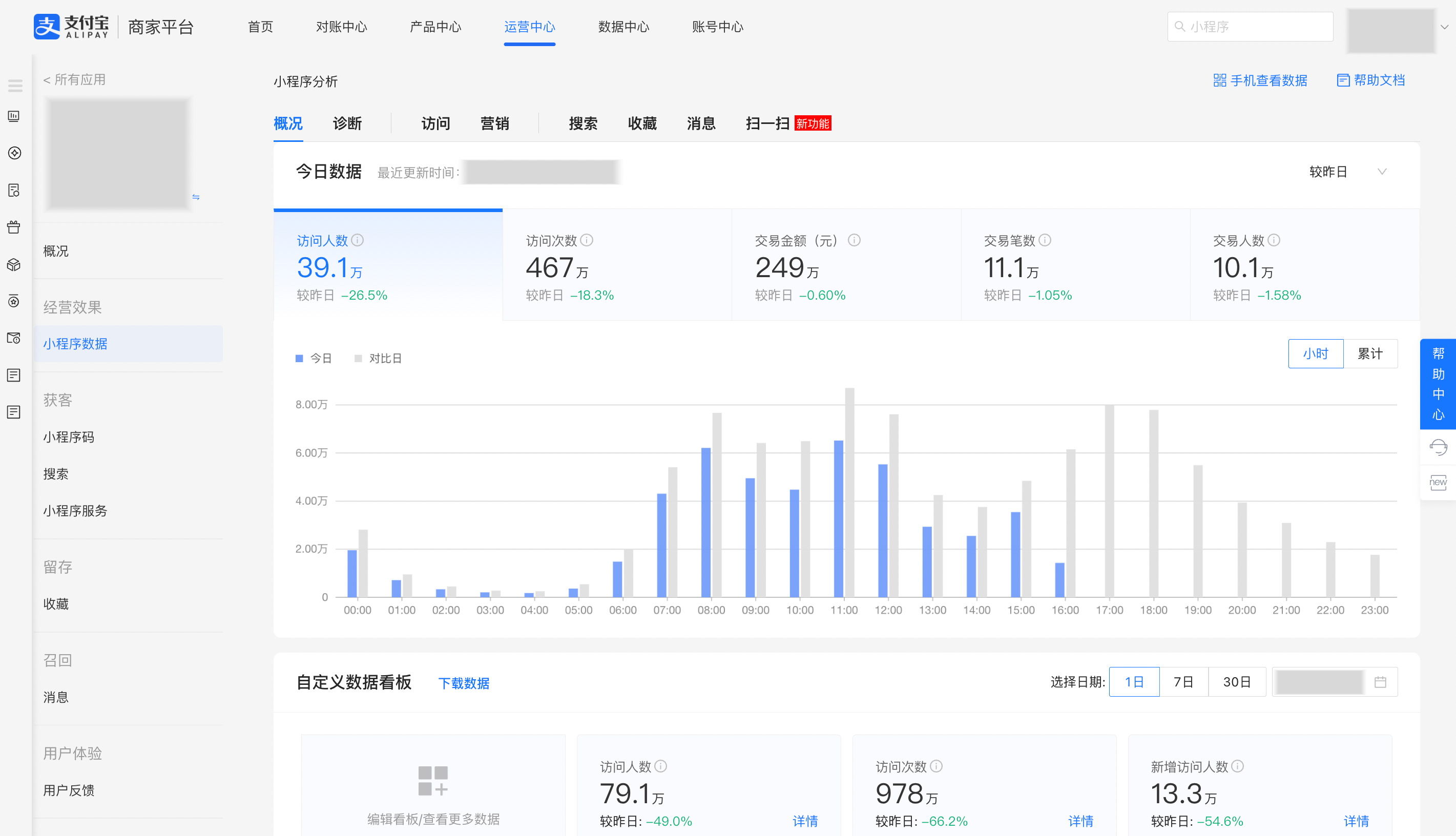This screenshot has width=1456, height=836.
Task: Toggle the hamburger menu icon in left rail
Action: 15,86
